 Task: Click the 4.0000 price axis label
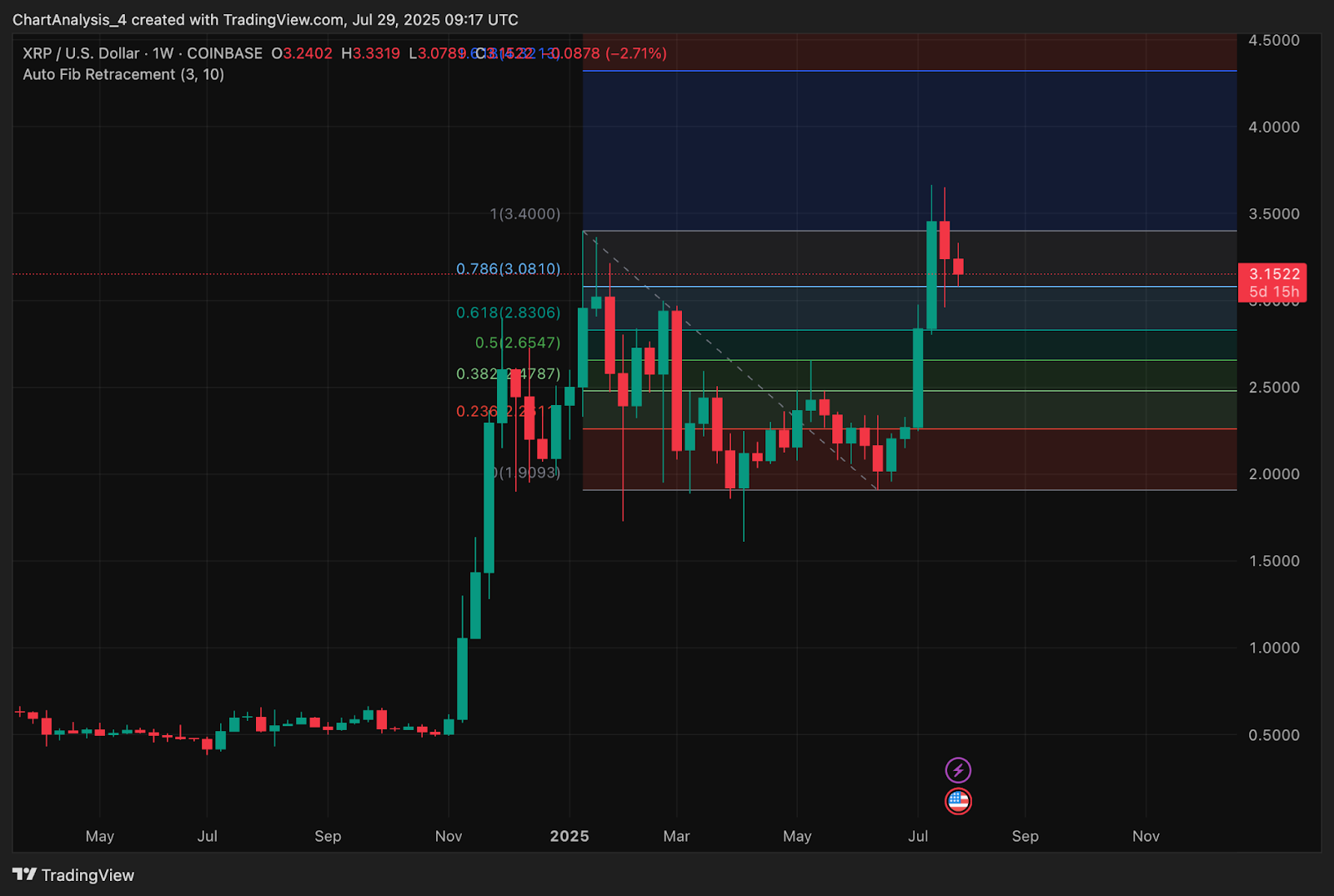[x=1273, y=128]
